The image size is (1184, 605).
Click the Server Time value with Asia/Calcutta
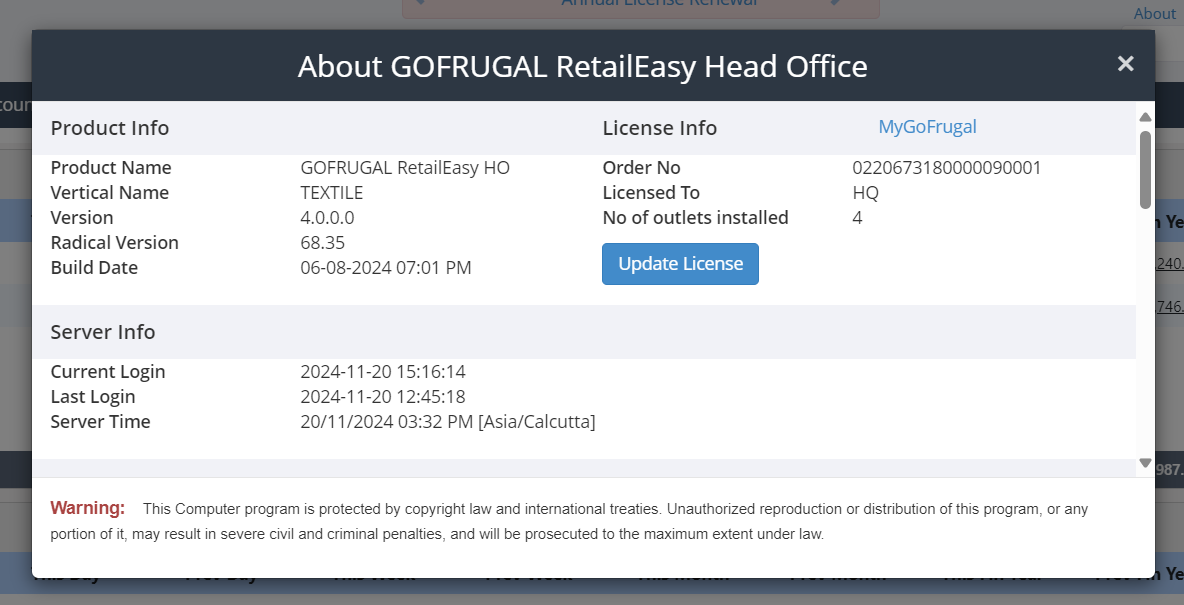(x=447, y=422)
